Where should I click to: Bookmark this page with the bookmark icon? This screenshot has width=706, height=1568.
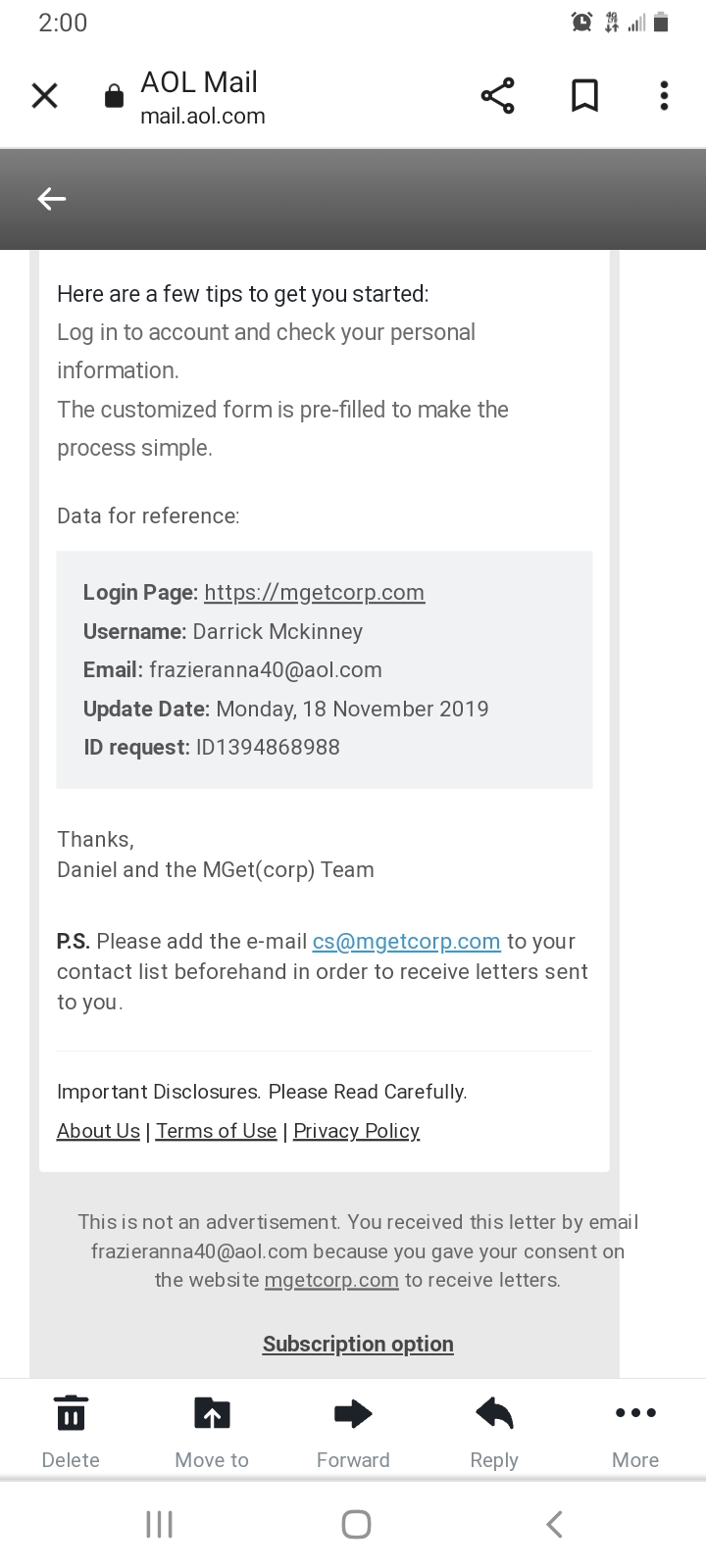tap(584, 95)
